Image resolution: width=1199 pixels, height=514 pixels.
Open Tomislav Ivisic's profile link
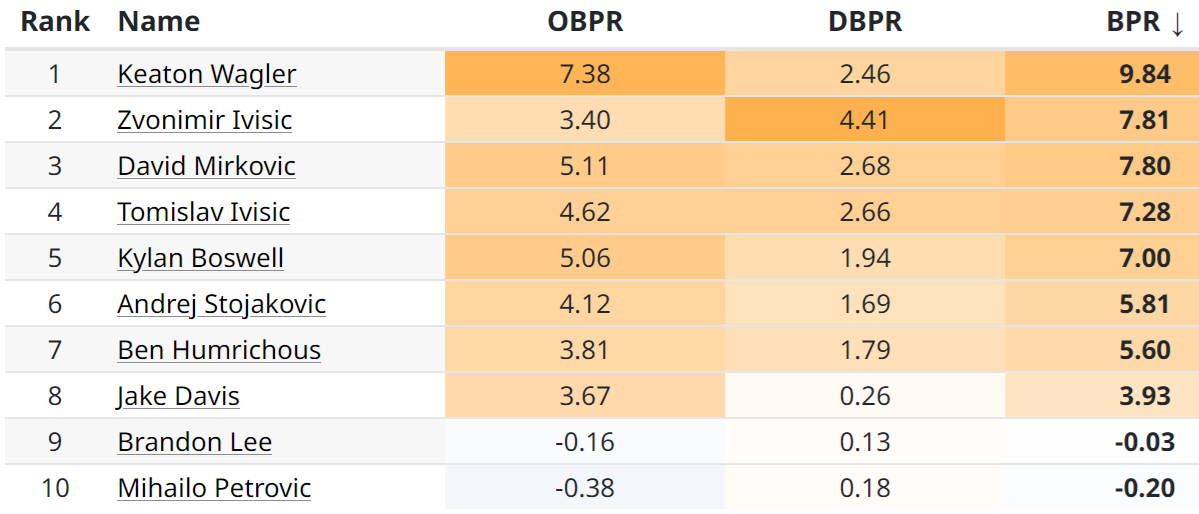(204, 212)
